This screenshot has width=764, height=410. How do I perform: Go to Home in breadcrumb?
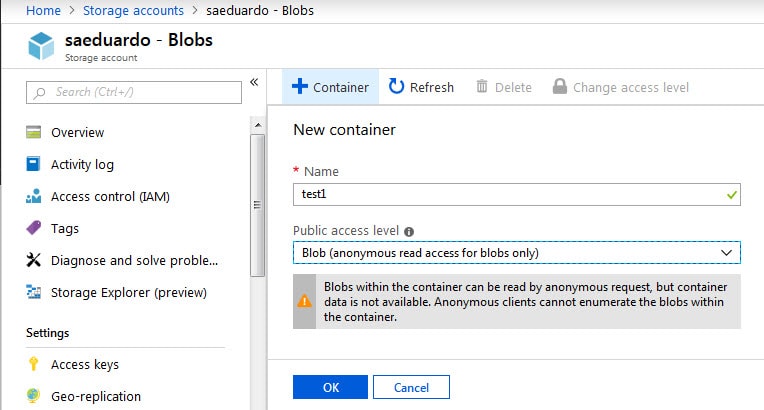[43, 10]
